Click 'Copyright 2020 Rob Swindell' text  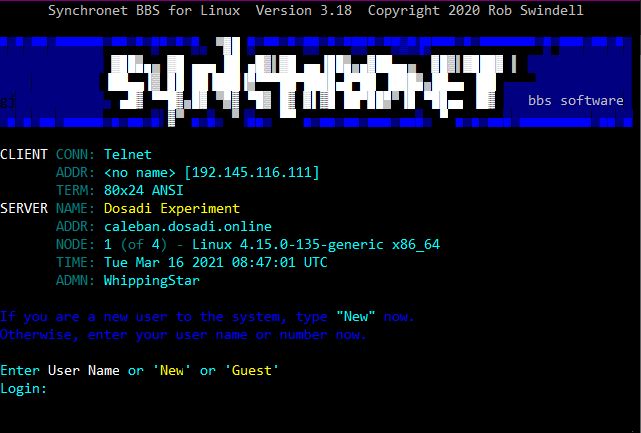click(475, 10)
